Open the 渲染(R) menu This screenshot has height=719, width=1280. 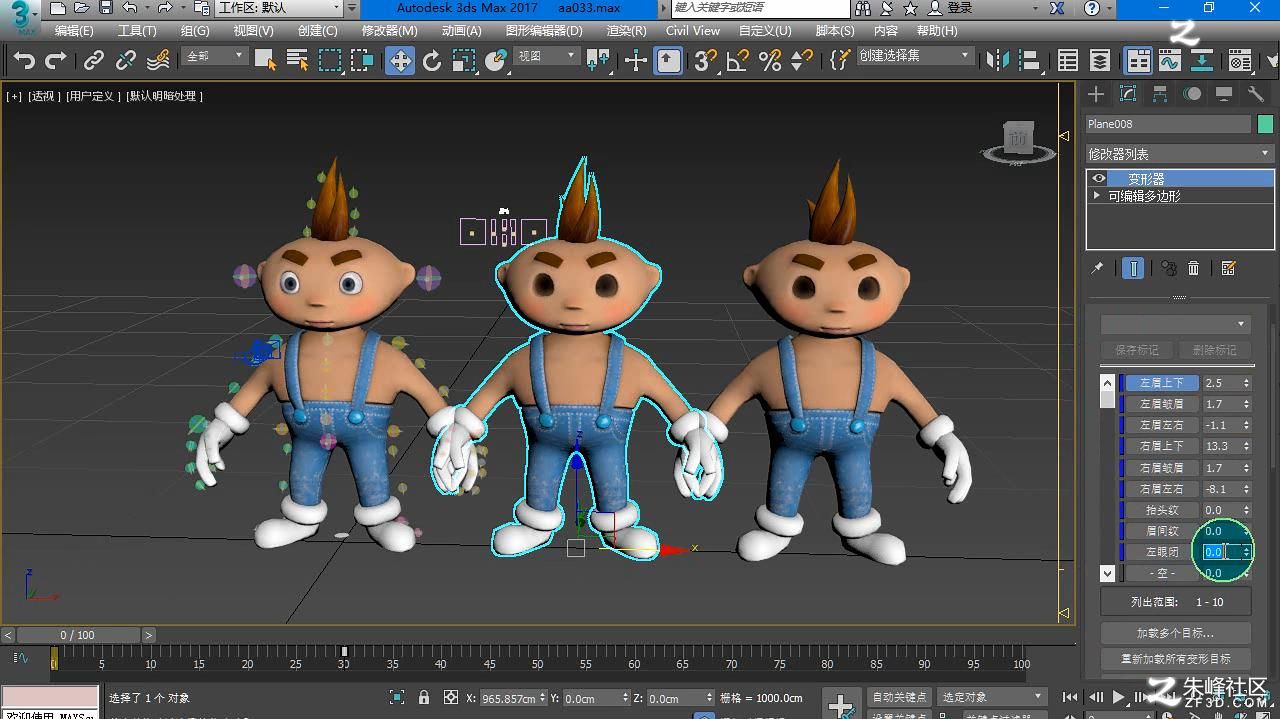coord(626,31)
